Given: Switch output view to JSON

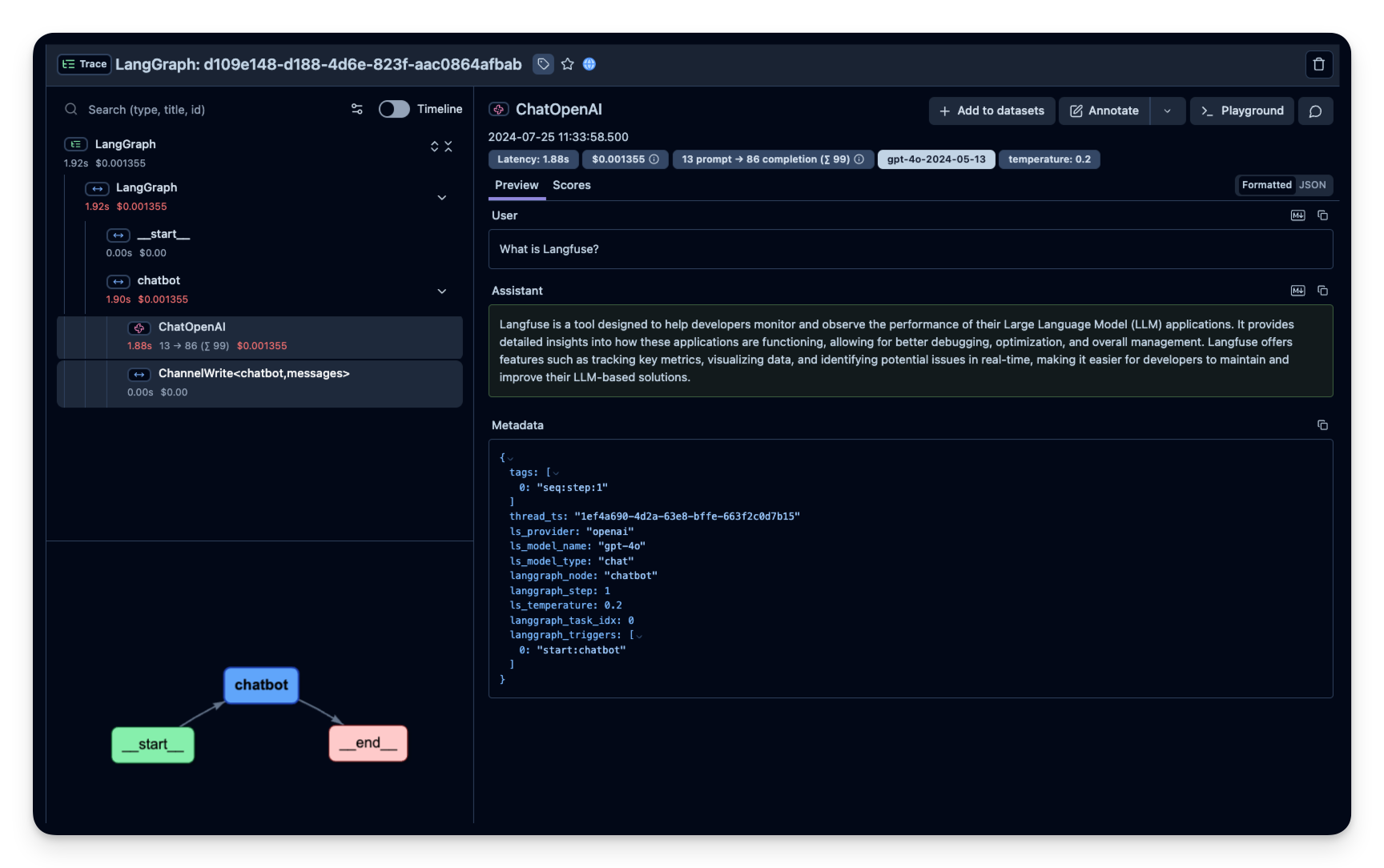Looking at the screenshot, I should click(1312, 185).
